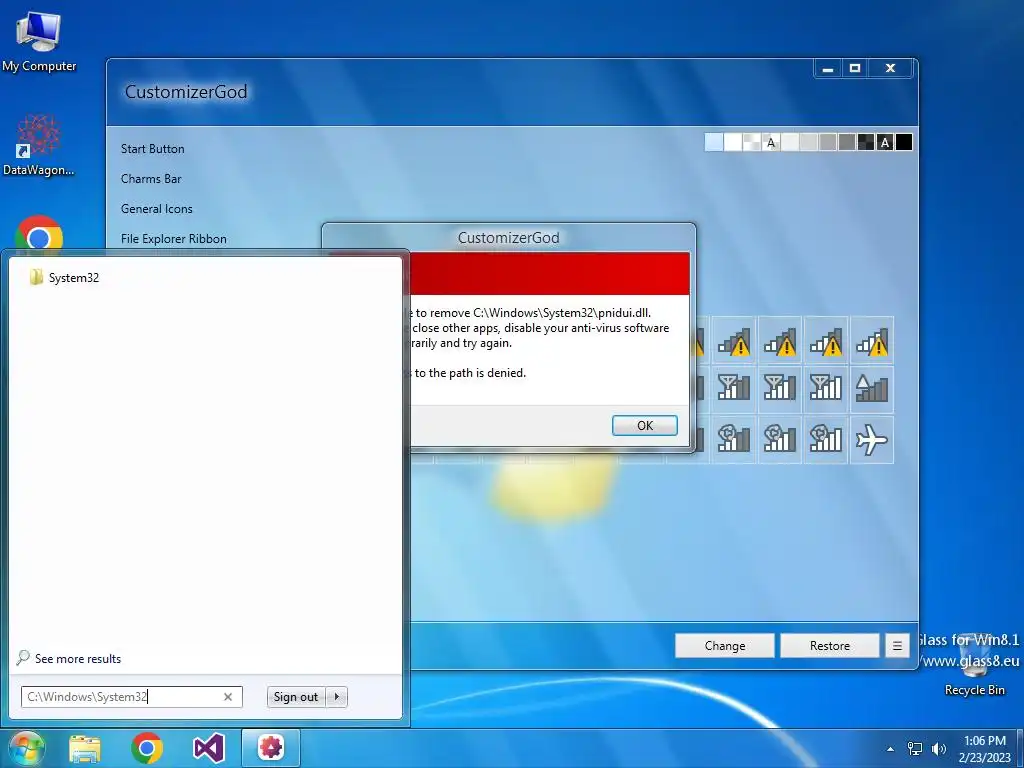Click the Sign out button
This screenshot has height=768, width=1024.
295,697
